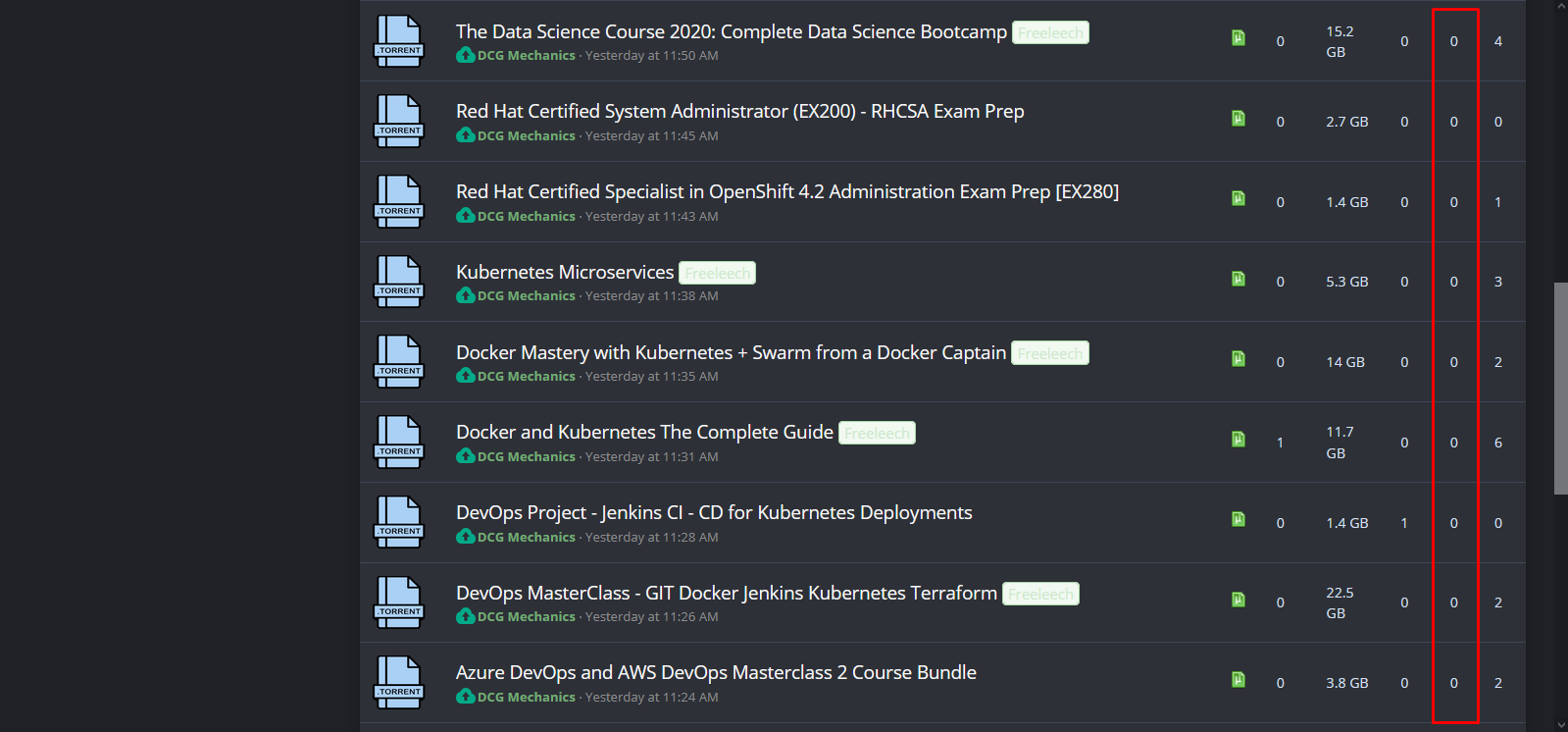Click uploader badge icon under Kubernetes Microservices

465,295
